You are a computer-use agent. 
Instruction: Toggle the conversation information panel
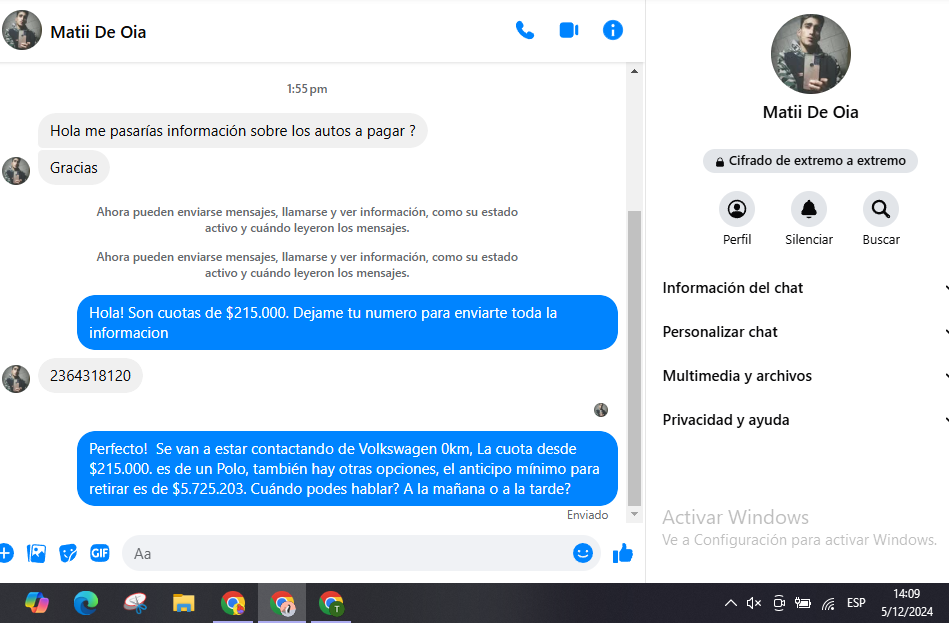tap(613, 30)
